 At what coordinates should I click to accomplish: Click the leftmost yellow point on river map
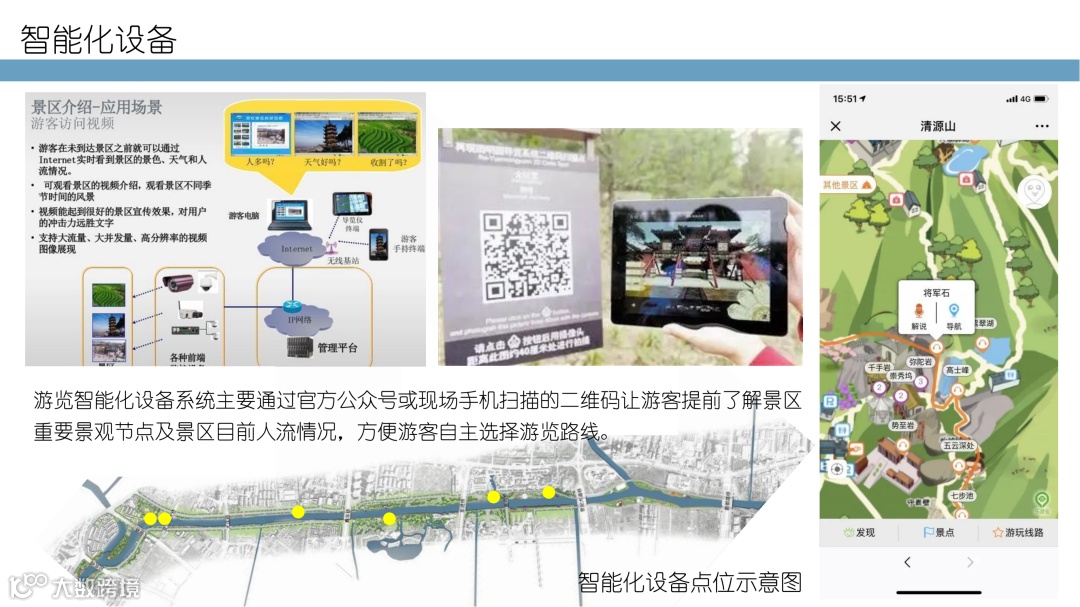[x=150, y=519]
